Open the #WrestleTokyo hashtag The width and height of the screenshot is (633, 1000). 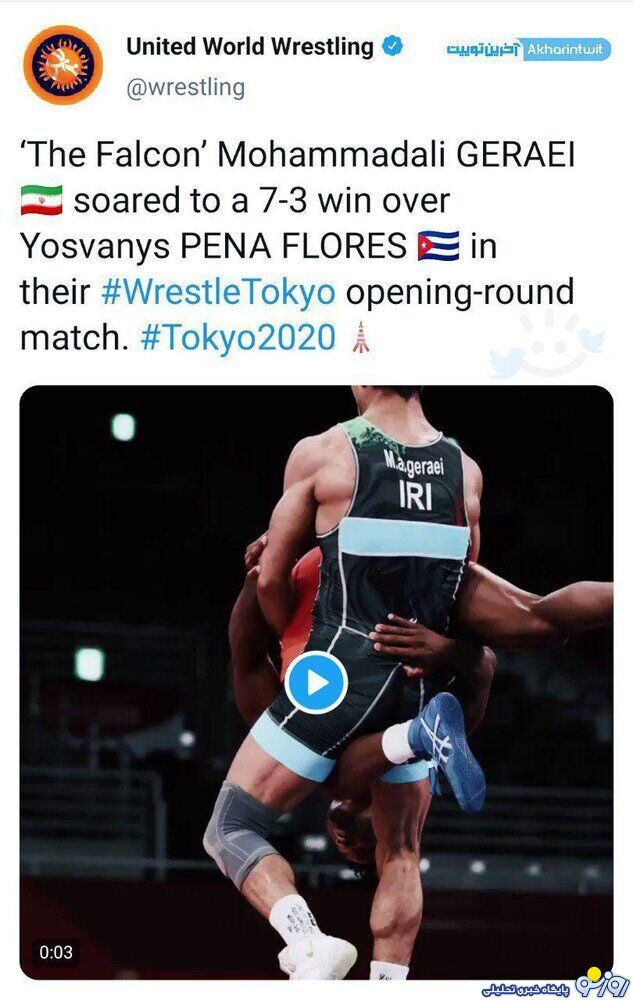[218, 292]
